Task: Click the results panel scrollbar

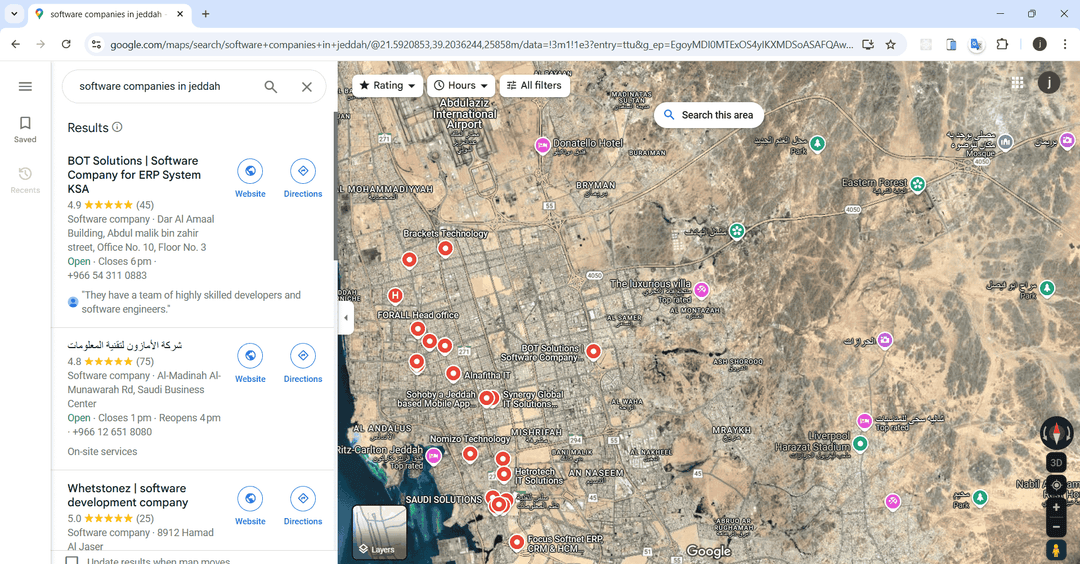Action: pyautogui.click(x=335, y=186)
